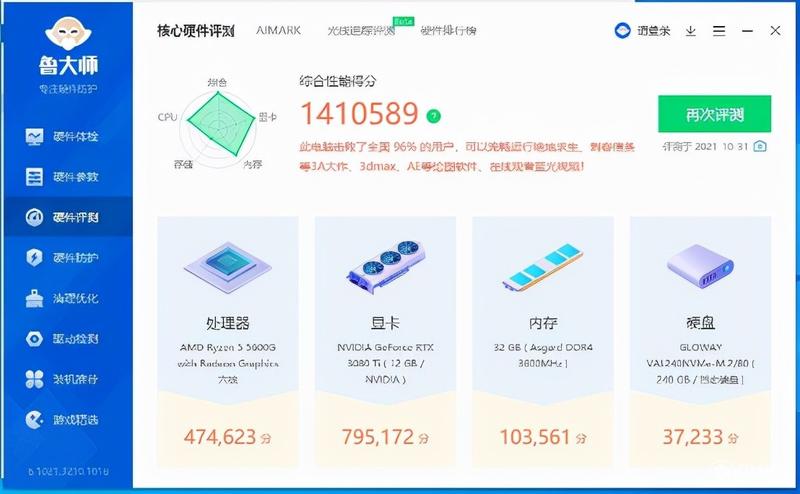The image size is (800, 494).
Task: Open 驱动检测 hexagon icon in sidebar
Action: pyautogui.click(x=34, y=339)
